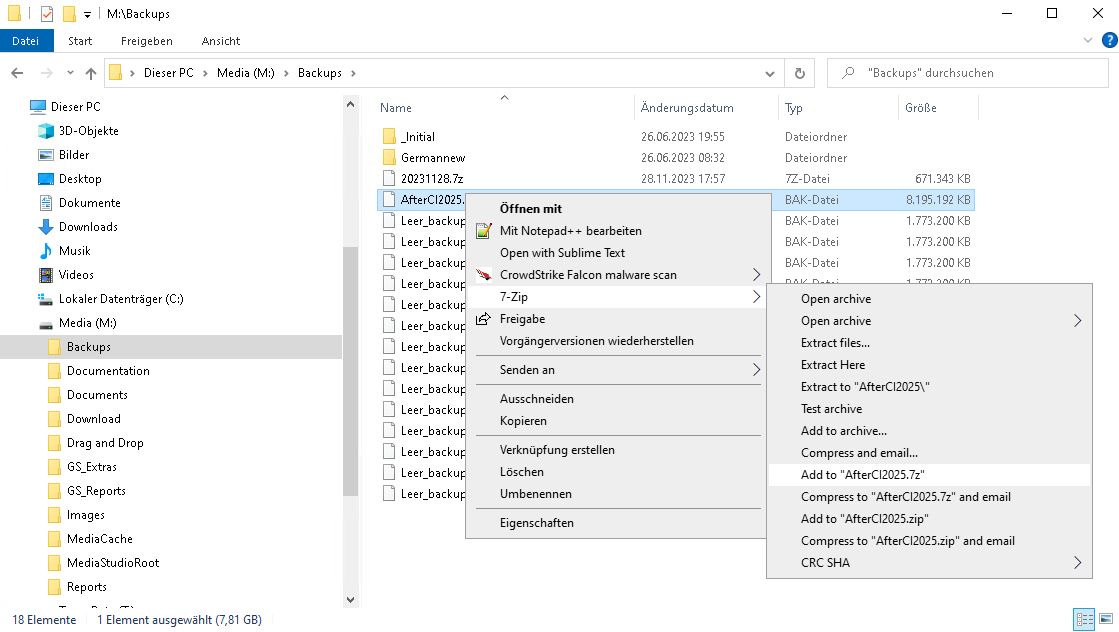Click Eigenschaften in the context menu
This screenshot has height=632, width=1119.
(537, 523)
